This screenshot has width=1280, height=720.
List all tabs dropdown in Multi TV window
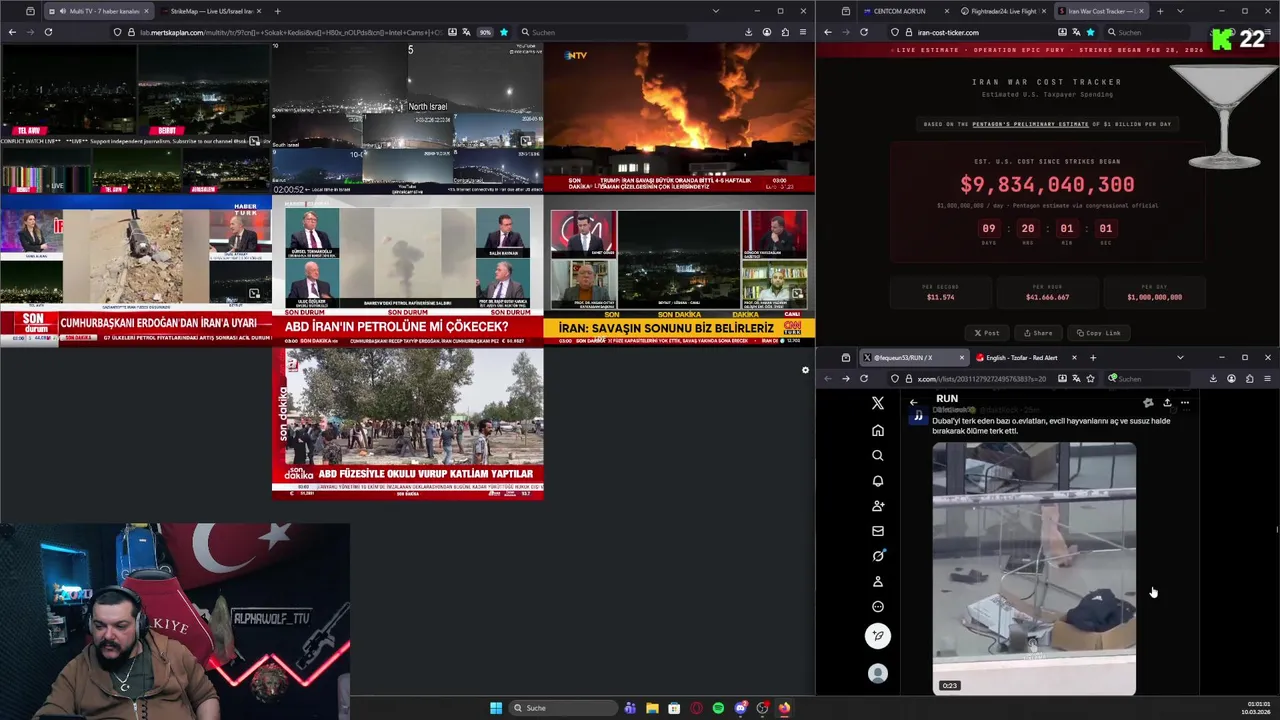tap(715, 11)
